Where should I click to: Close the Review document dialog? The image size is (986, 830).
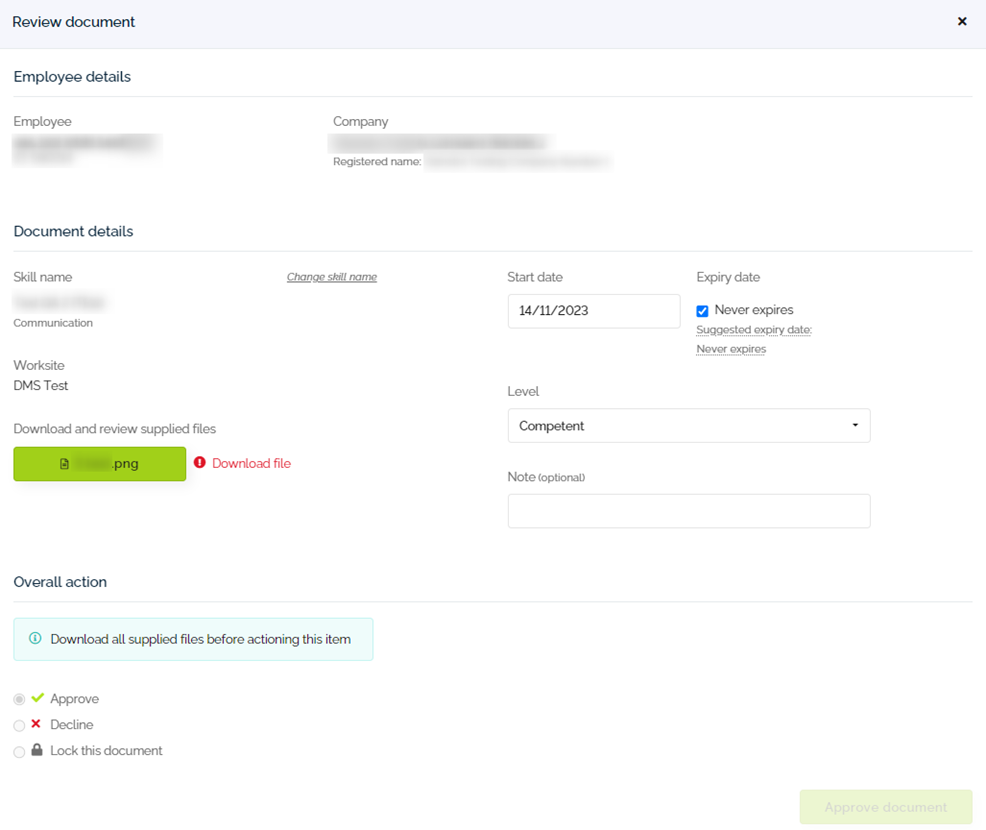tap(962, 21)
